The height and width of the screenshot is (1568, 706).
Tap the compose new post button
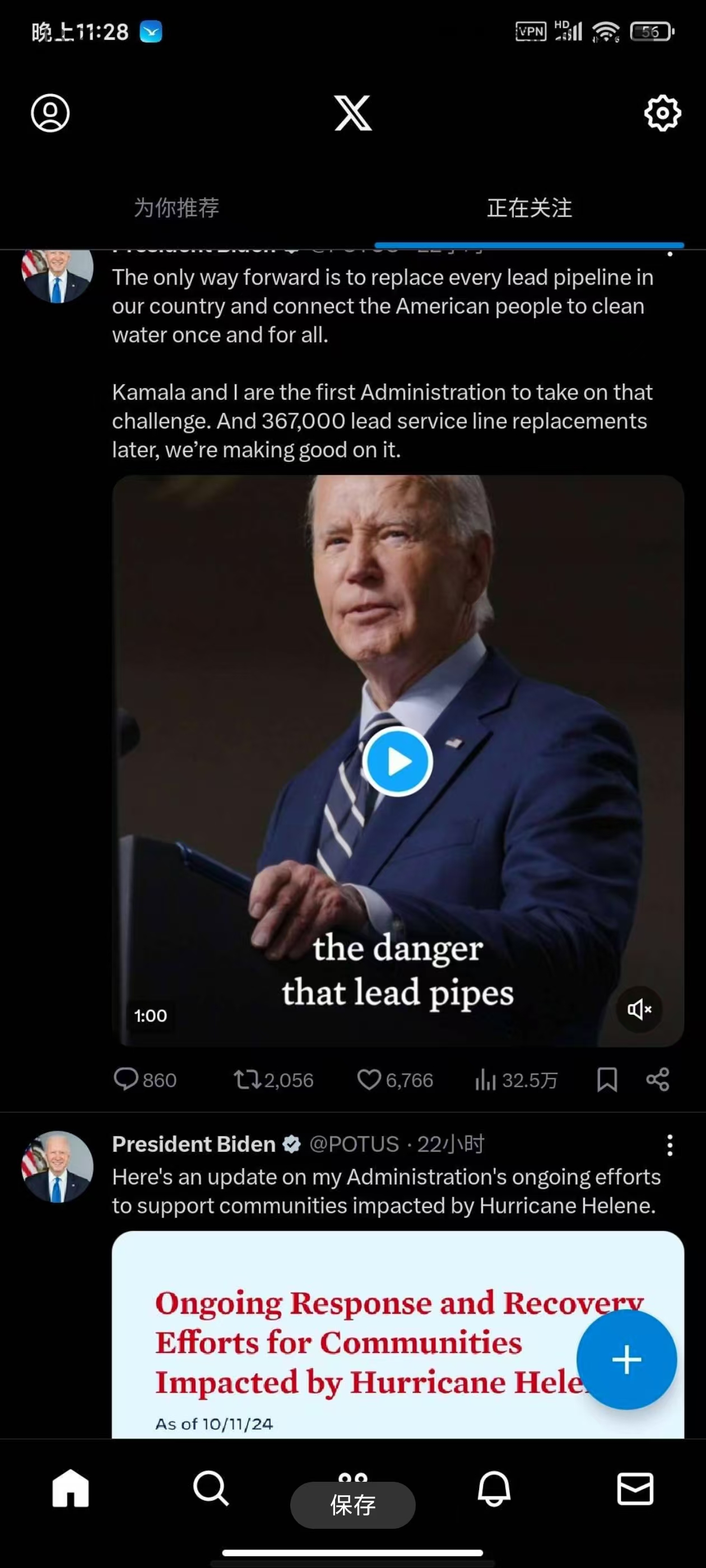click(626, 1360)
